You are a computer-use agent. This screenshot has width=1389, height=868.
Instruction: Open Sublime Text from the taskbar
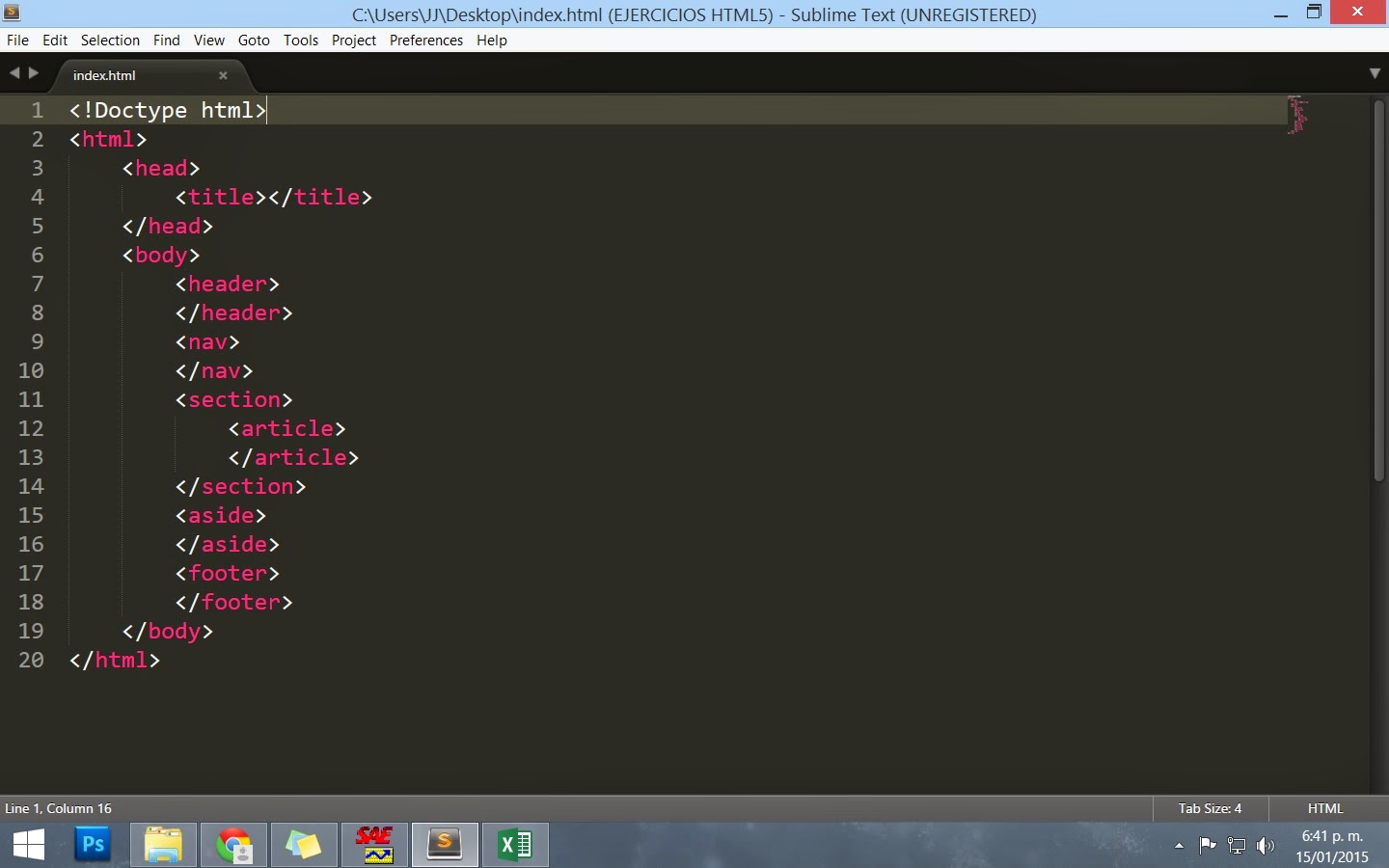pyautogui.click(x=445, y=845)
